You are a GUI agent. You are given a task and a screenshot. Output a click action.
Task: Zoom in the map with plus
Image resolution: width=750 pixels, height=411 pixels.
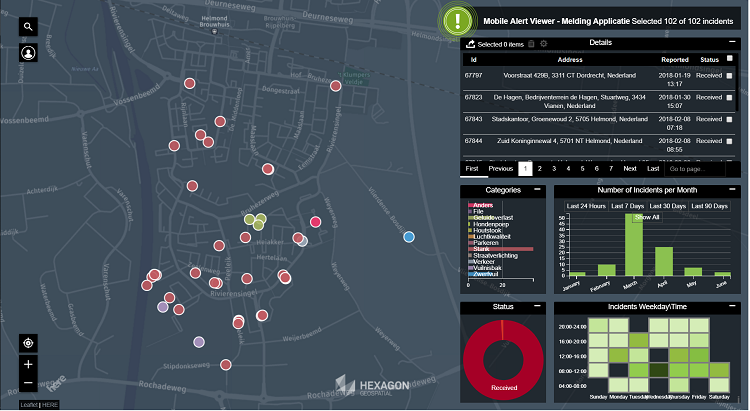(28, 364)
